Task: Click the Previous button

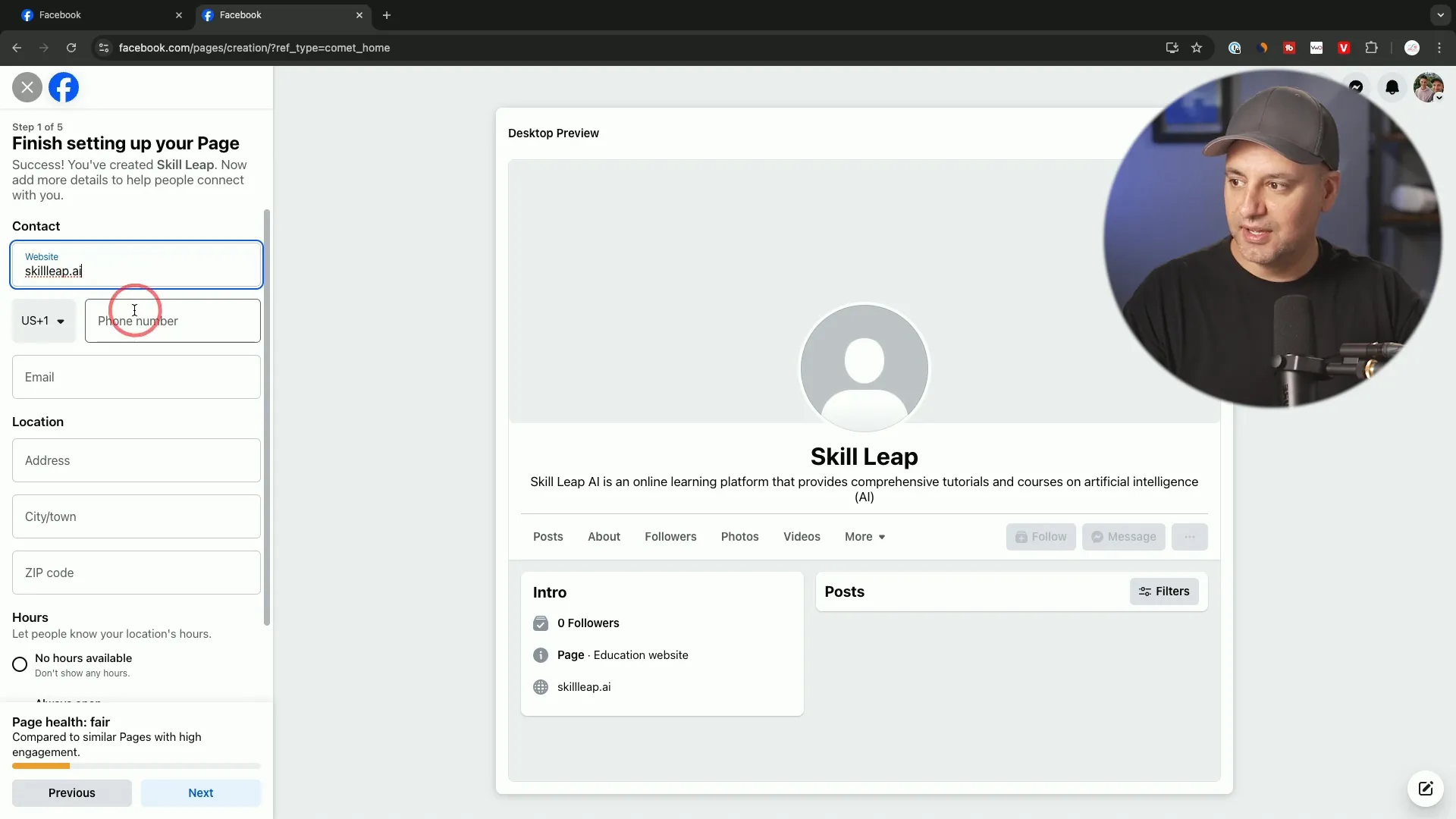Action: click(72, 793)
